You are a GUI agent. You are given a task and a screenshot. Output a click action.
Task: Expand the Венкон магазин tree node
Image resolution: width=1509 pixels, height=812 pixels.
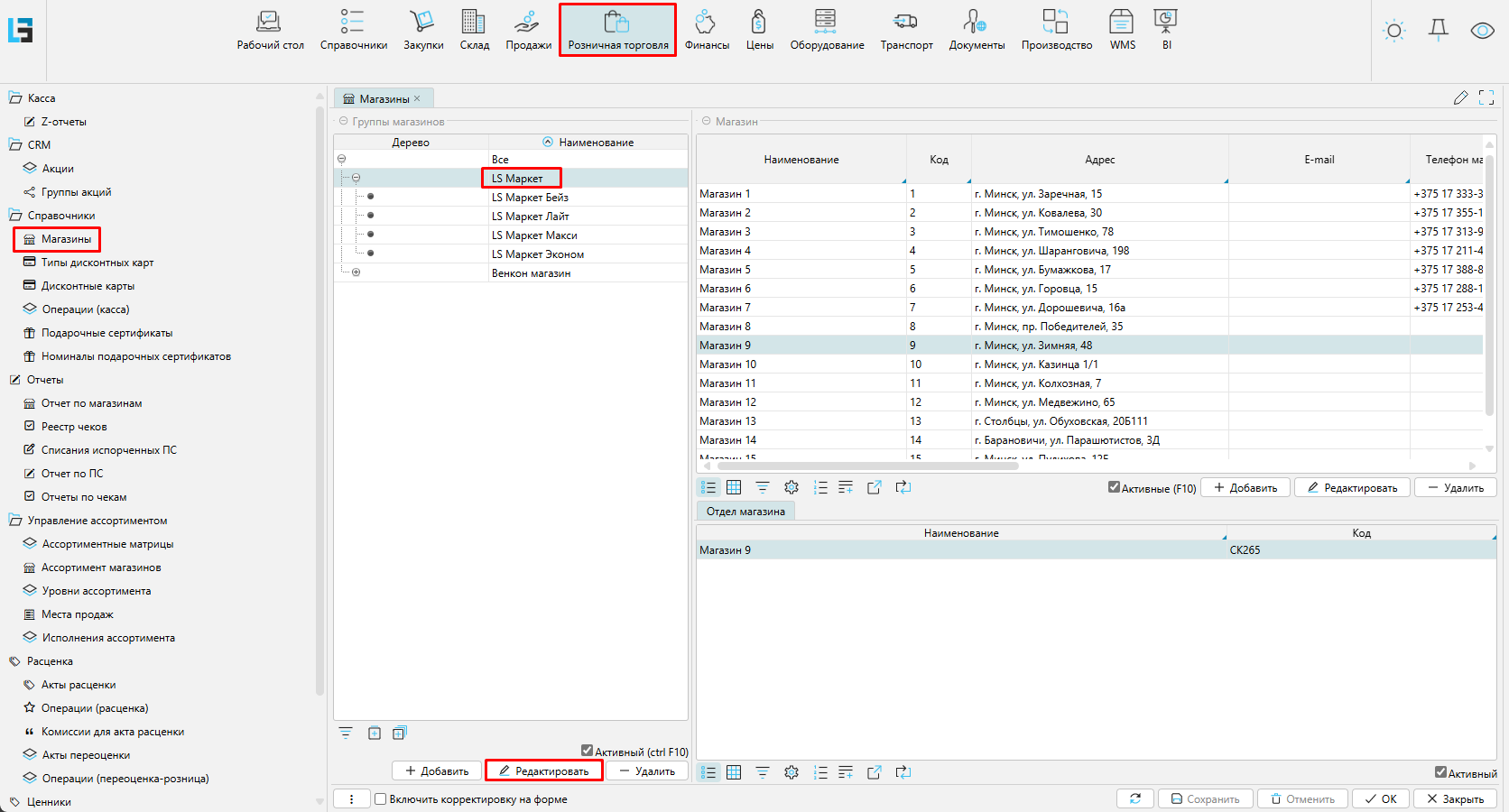coord(356,272)
